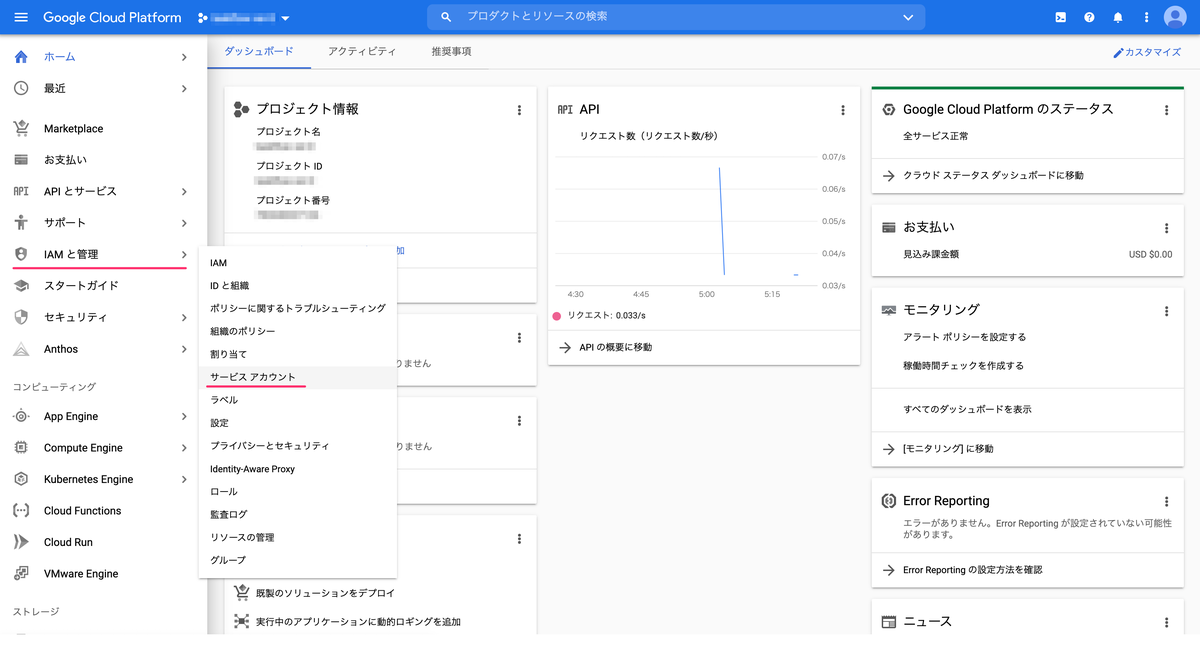This screenshot has height=649, width=1200.
Task: Open Error Reporting card three-dot menu
Action: (1166, 502)
